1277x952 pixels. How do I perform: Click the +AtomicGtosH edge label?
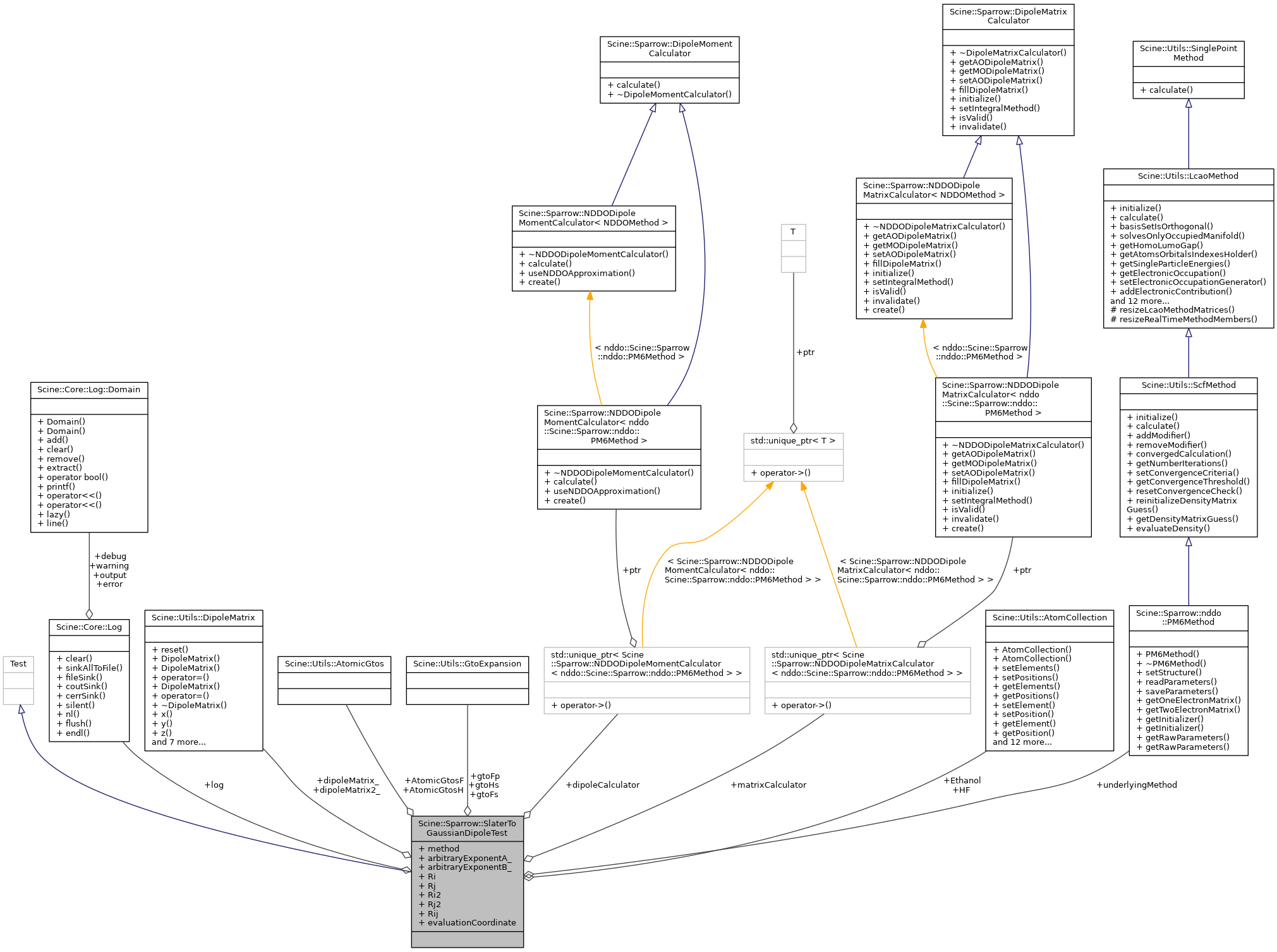click(433, 790)
